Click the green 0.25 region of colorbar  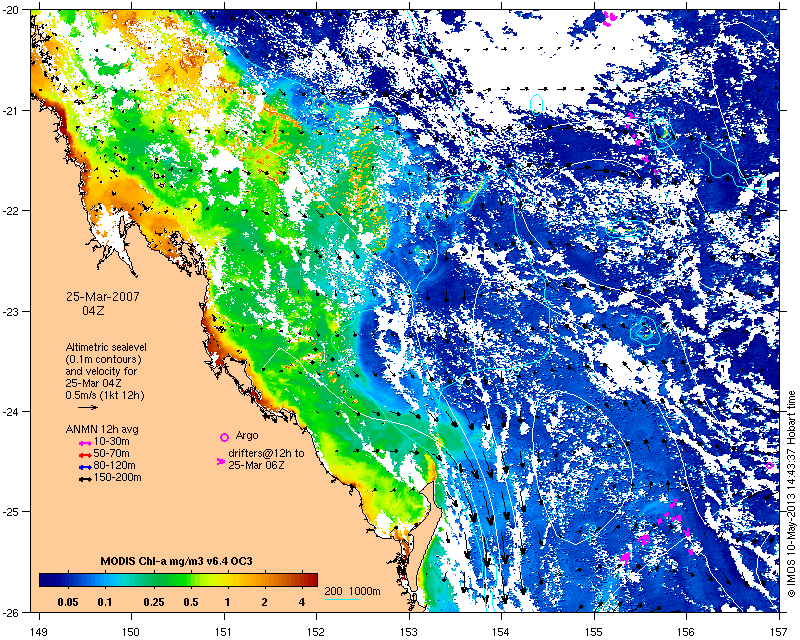coord(154,580)
